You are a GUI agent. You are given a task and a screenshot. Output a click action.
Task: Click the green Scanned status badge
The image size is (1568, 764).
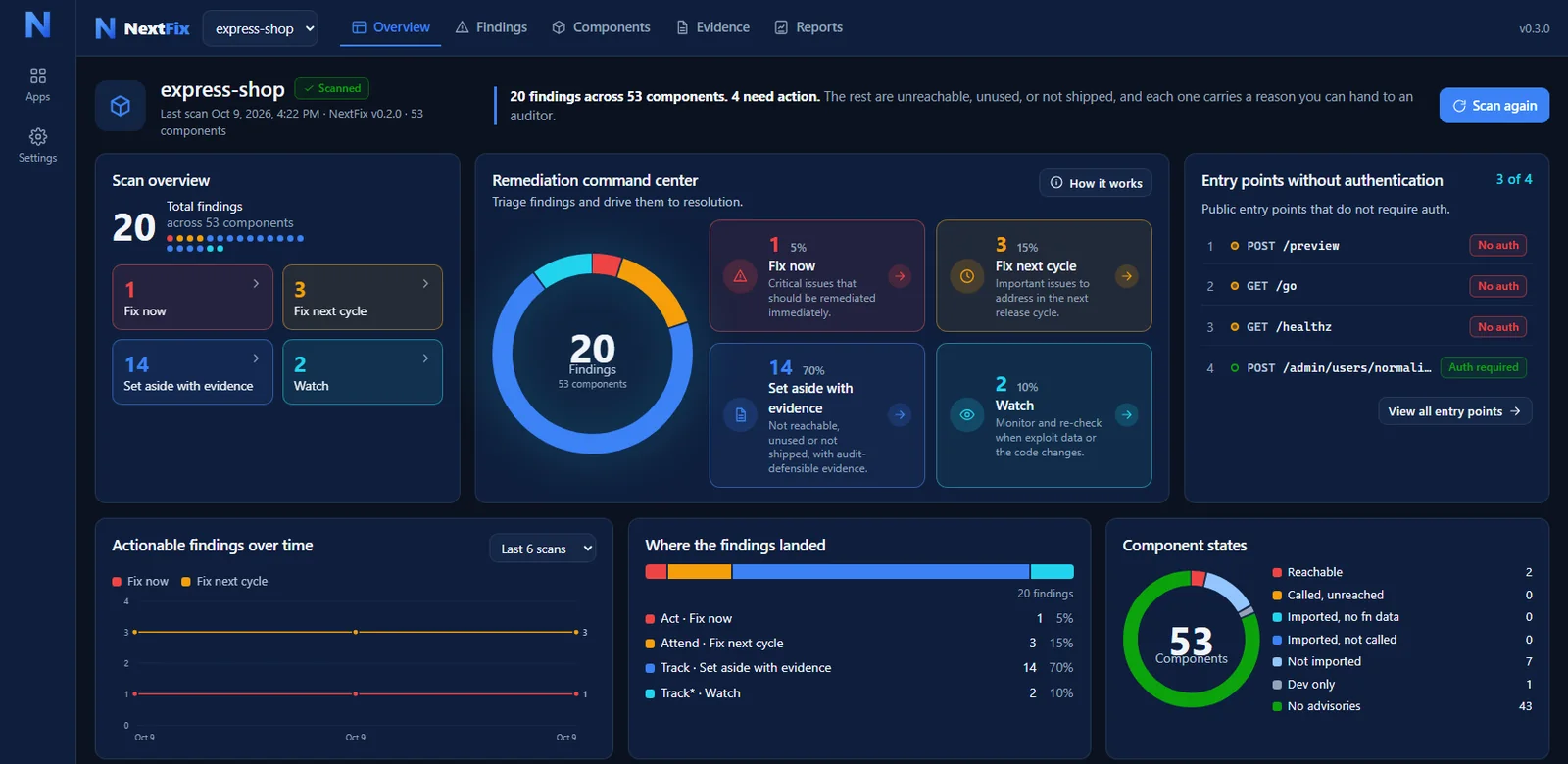point(331,88)
